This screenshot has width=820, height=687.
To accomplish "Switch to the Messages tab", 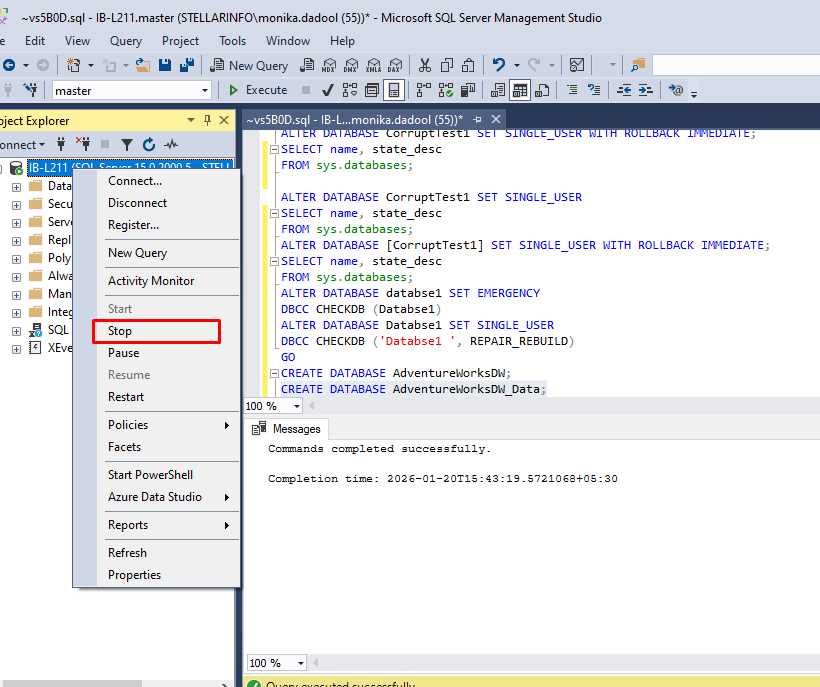I will pyautogui.click(x=287, y=429).
